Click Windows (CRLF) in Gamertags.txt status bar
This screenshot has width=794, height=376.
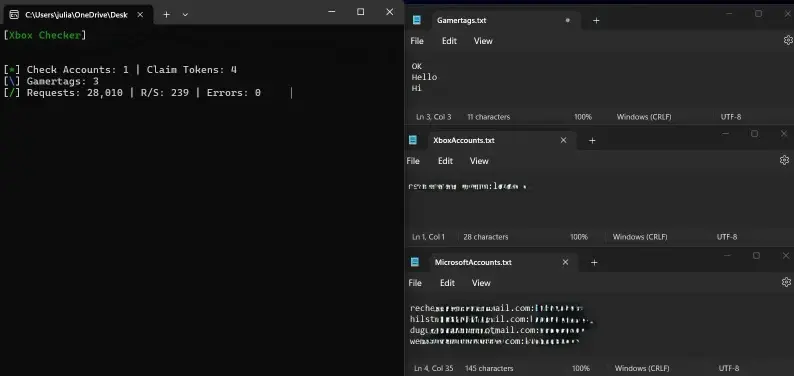click(644, 117)
